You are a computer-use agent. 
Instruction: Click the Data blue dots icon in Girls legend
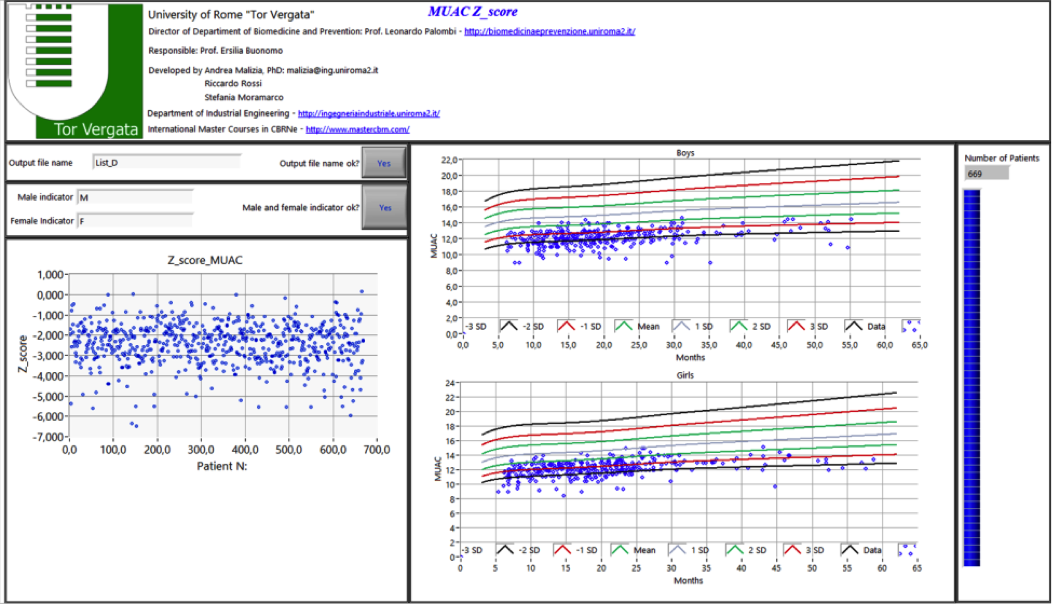(x=908, y=550)
